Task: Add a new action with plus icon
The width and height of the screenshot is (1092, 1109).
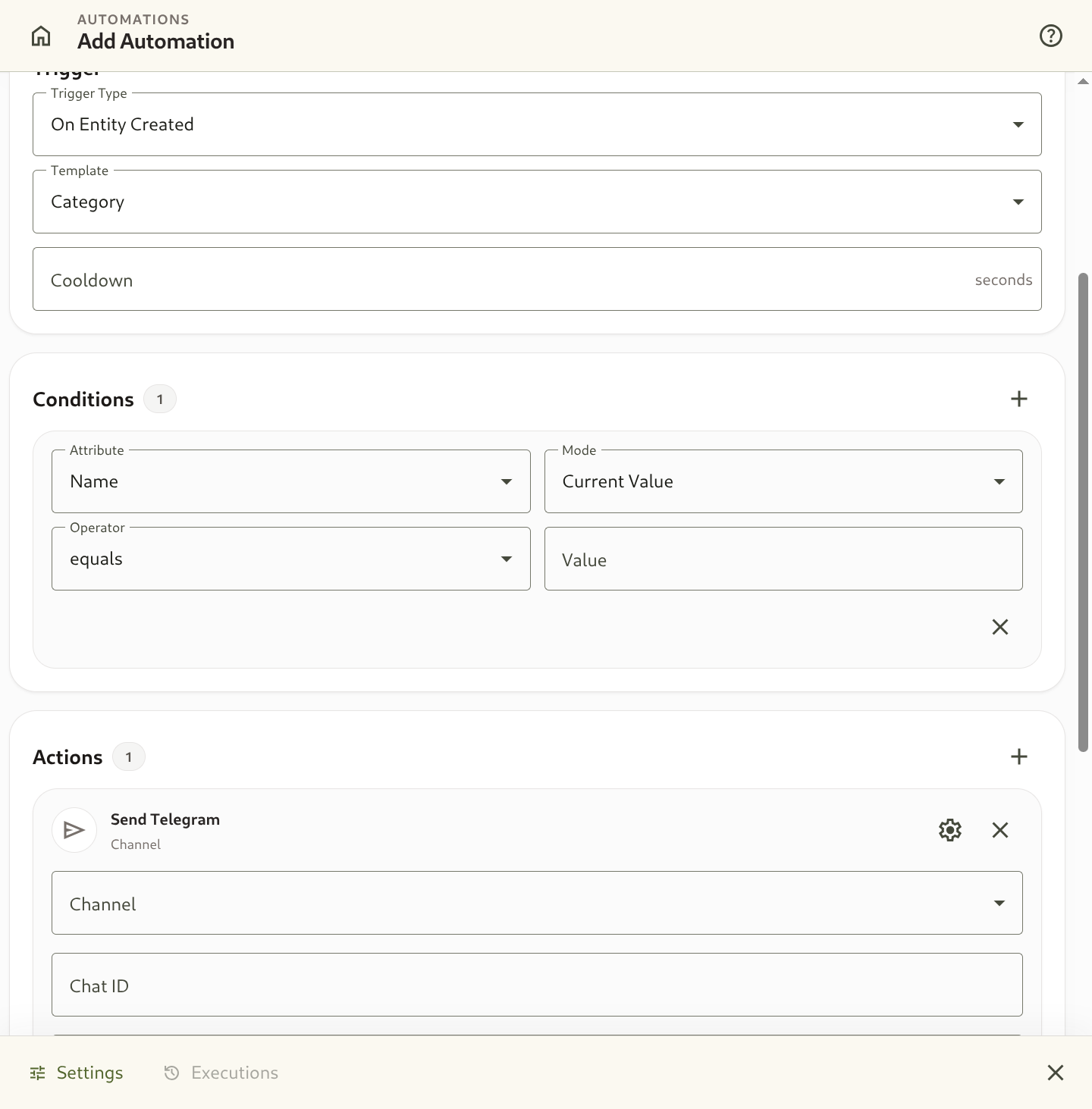Action: [1019, 757]
